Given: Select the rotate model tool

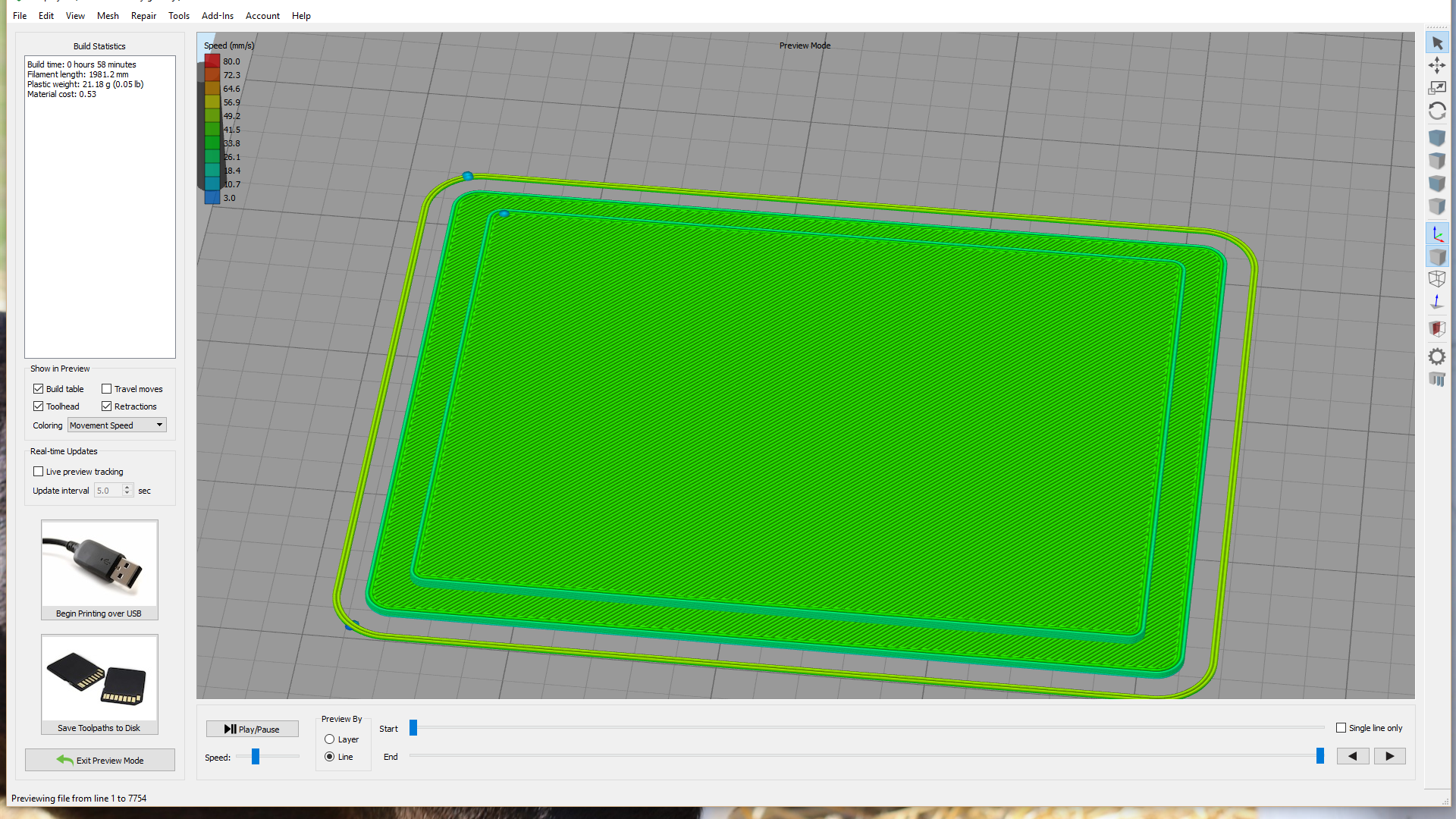Looking at the screenshot, I should tap(1437, 111).
